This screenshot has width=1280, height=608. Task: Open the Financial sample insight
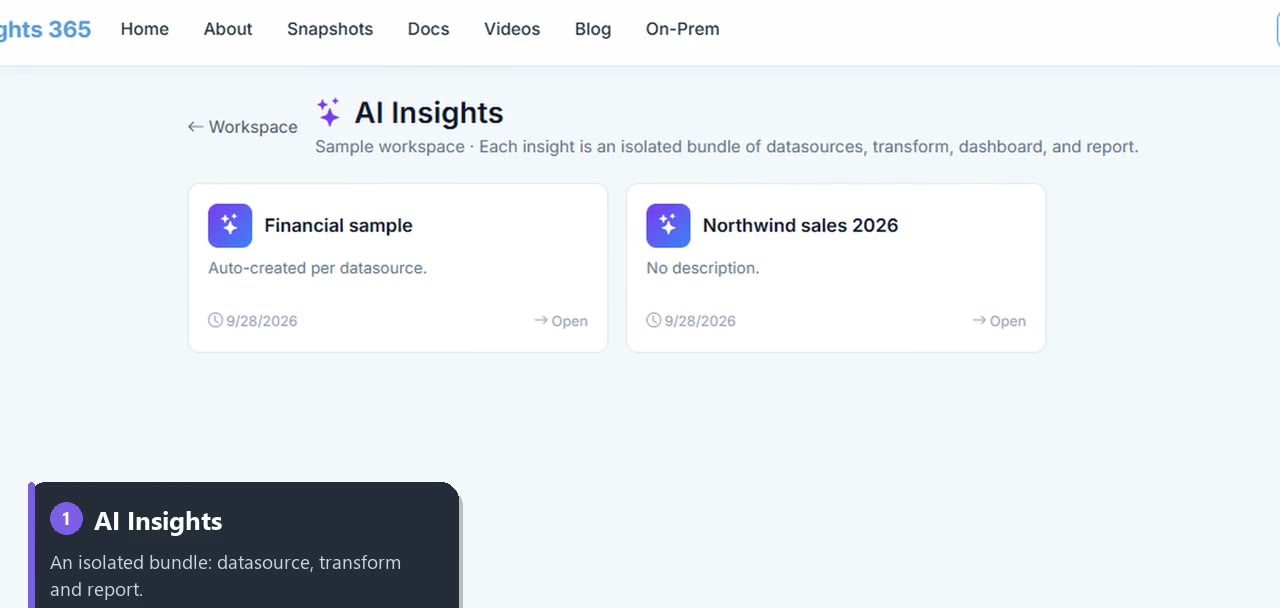(x=561, y=321)
